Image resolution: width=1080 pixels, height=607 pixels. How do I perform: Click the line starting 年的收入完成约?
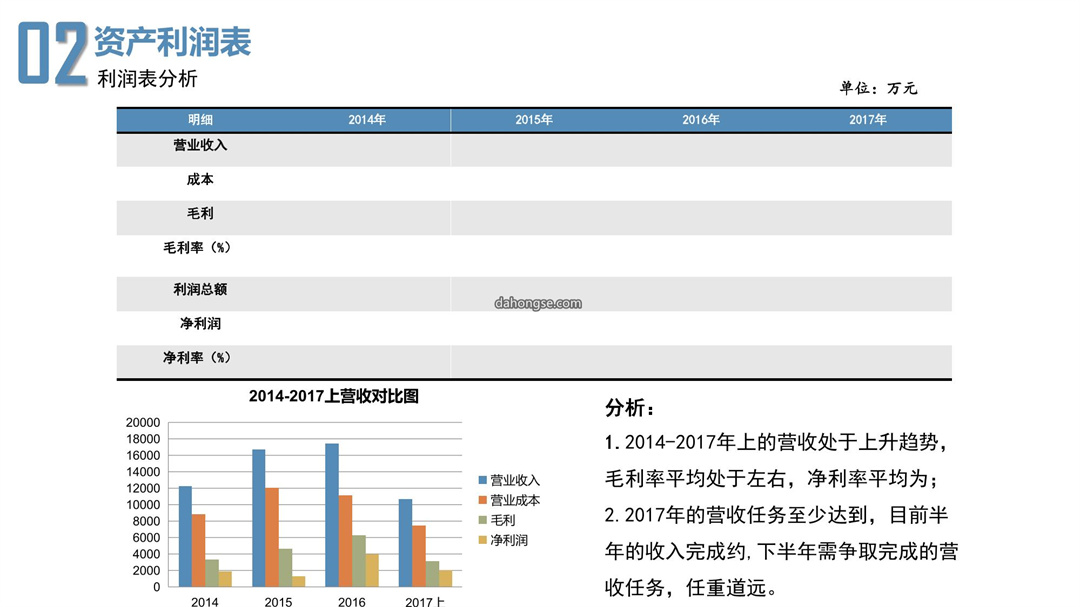click(782, 551)
